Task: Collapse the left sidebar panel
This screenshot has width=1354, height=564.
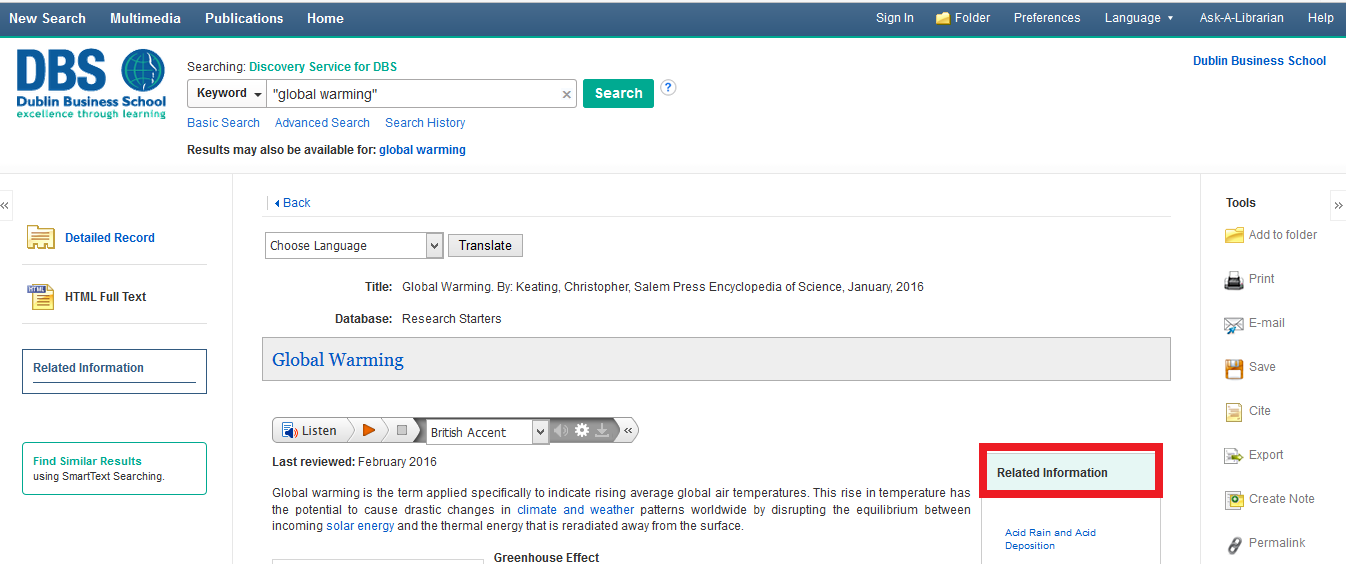Action: coord(5,205)
